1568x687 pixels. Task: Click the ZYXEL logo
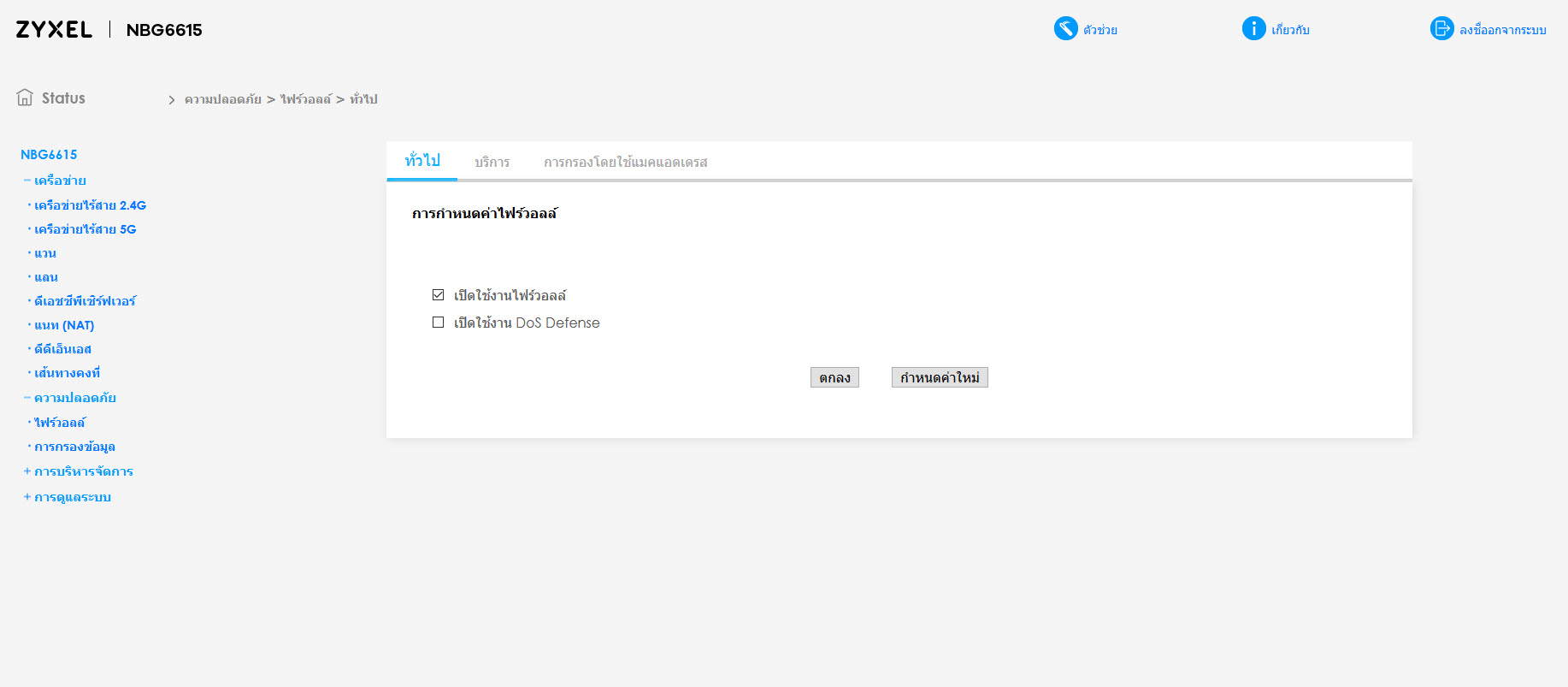click(x=54, y=30)
